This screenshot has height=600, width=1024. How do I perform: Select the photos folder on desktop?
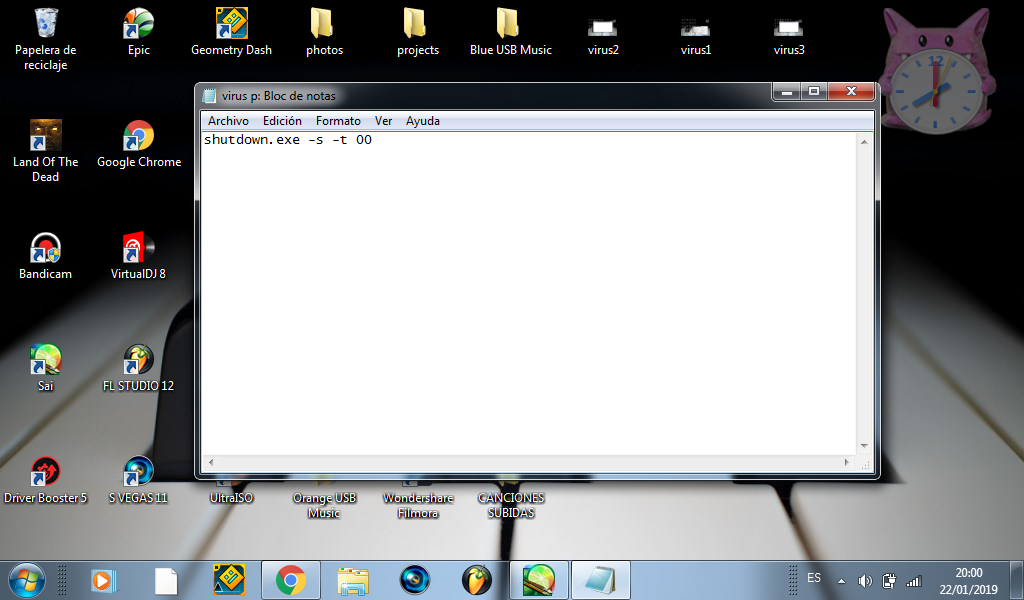tap(324, 33)
